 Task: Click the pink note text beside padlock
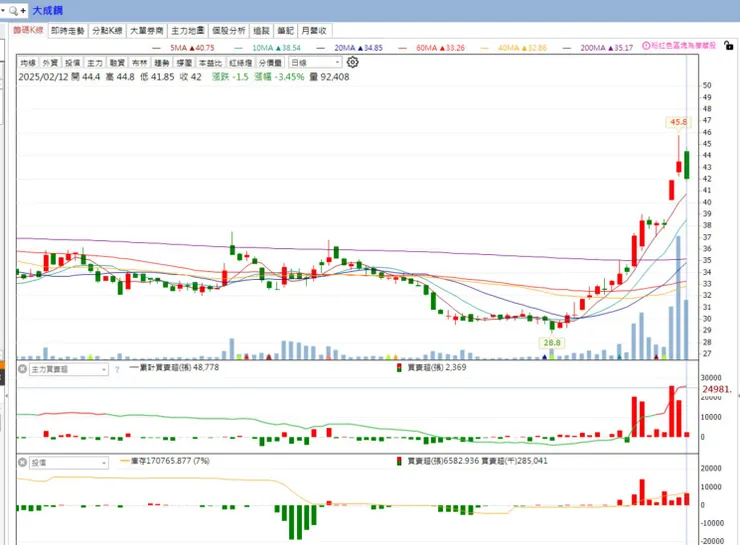(x=683, y=46)
